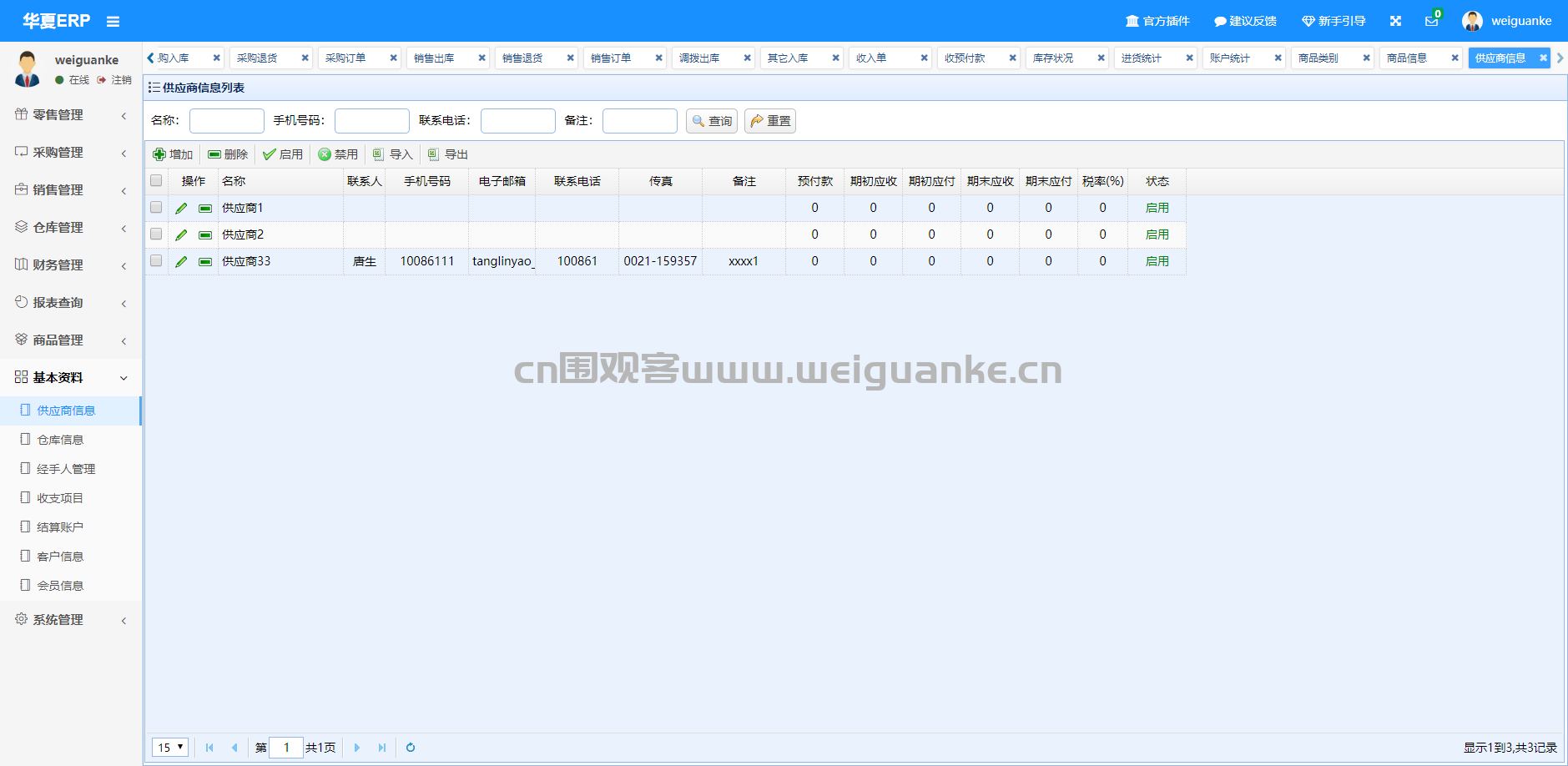Viewport: 1568px width, 766px height.
Task: Open 客户信息 in the sidebar
Action: click(60, 557)
